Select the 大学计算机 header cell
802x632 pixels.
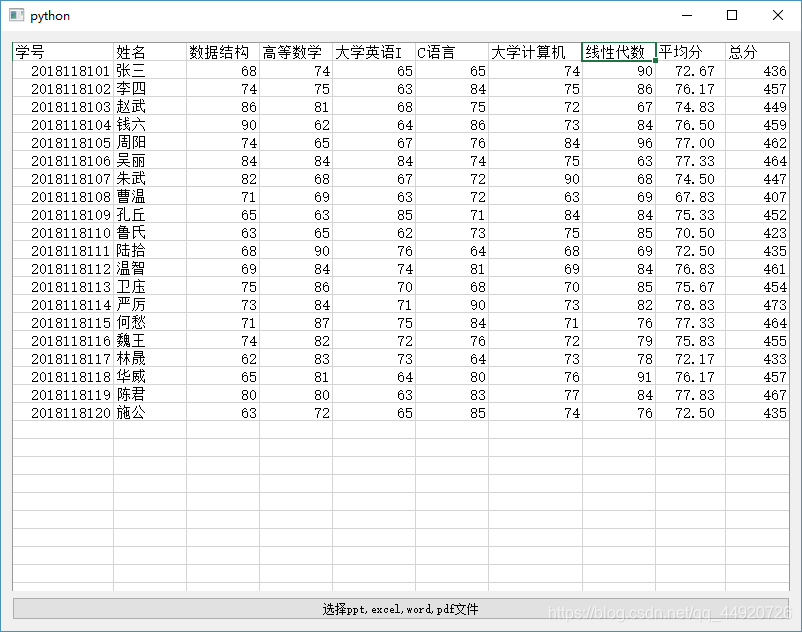[x=536, y=52]
